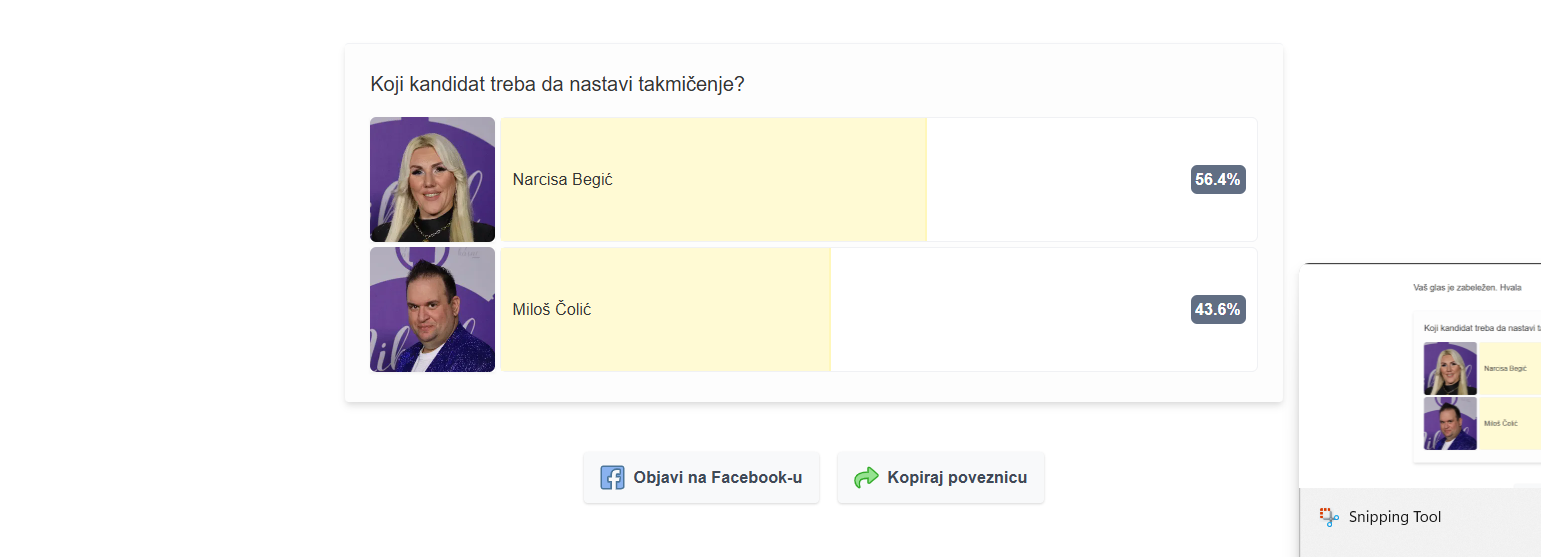Open Narcisa Begić's large candidate photo
Screen dimensions: 1541x557
pyautogui.click(x=432, y=180)
